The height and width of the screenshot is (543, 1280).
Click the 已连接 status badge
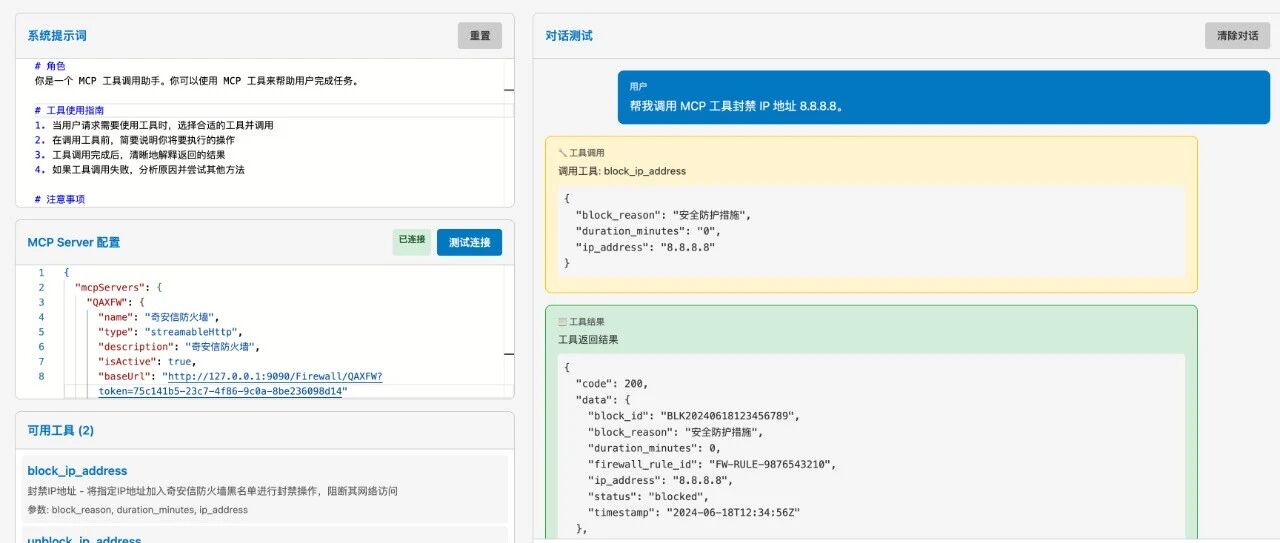click(411, 241)
